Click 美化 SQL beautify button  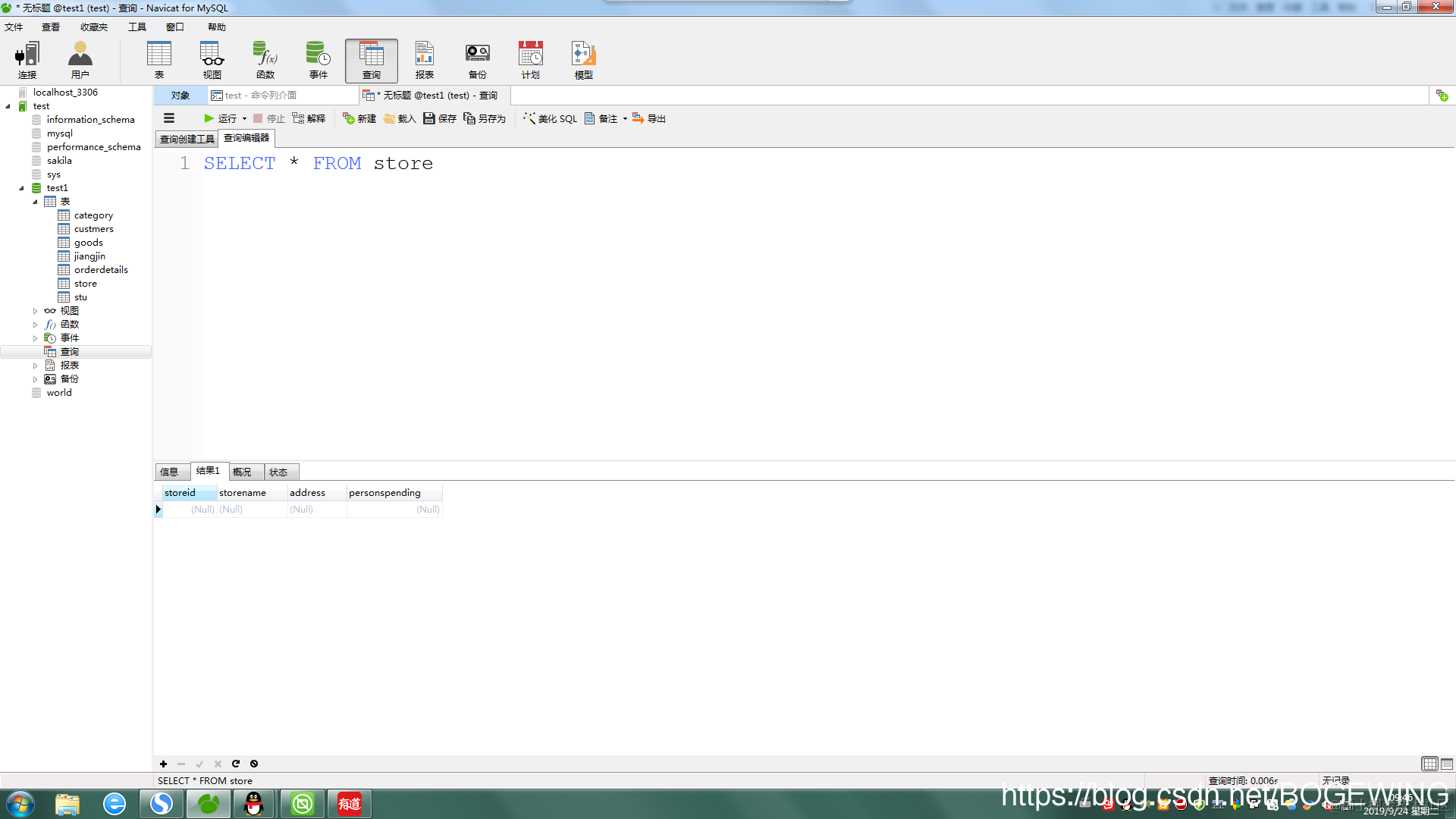tap(551, 118)
